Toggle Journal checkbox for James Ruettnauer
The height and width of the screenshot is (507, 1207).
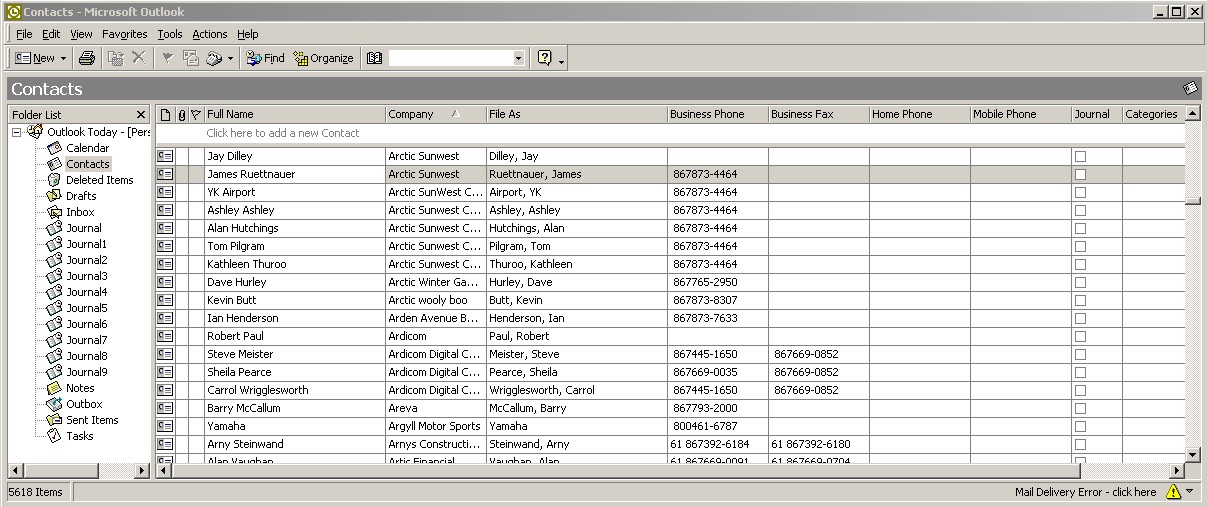click(x=1080, y=174)
